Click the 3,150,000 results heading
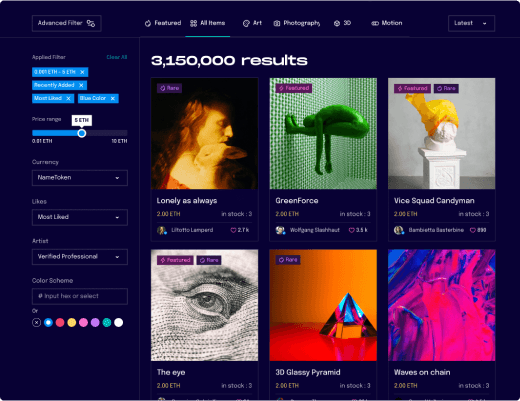The image size is (520, 401). click(x=229, y=61)
